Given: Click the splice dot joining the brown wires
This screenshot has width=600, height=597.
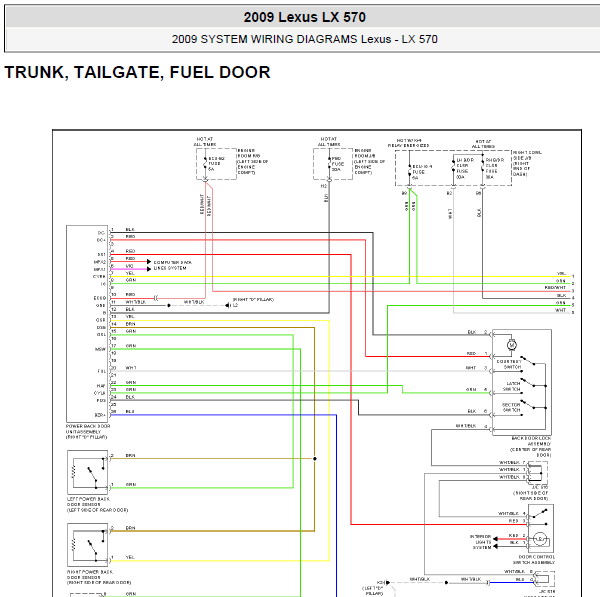Looking at the screenshot, I should pyautogui.click(x=315, y=458).
